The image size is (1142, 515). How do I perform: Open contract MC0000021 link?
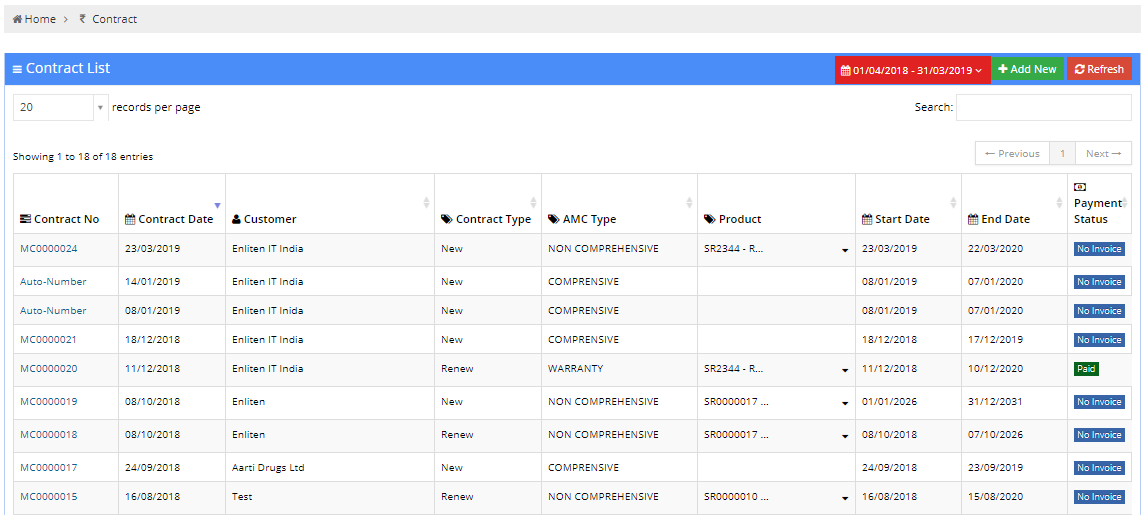coord(48,340)
